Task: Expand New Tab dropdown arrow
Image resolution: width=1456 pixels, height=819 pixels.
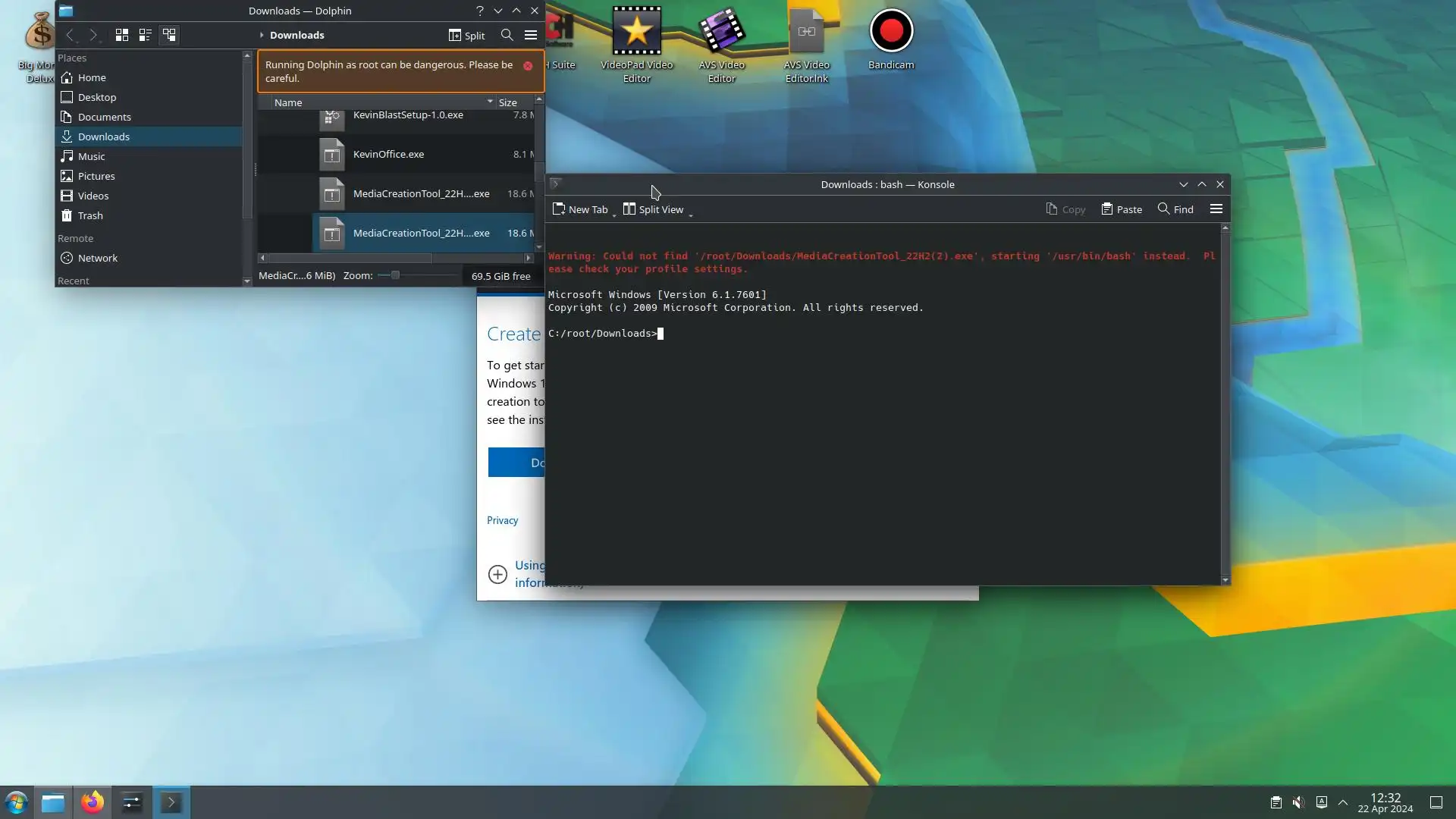Action: (614, 215)
